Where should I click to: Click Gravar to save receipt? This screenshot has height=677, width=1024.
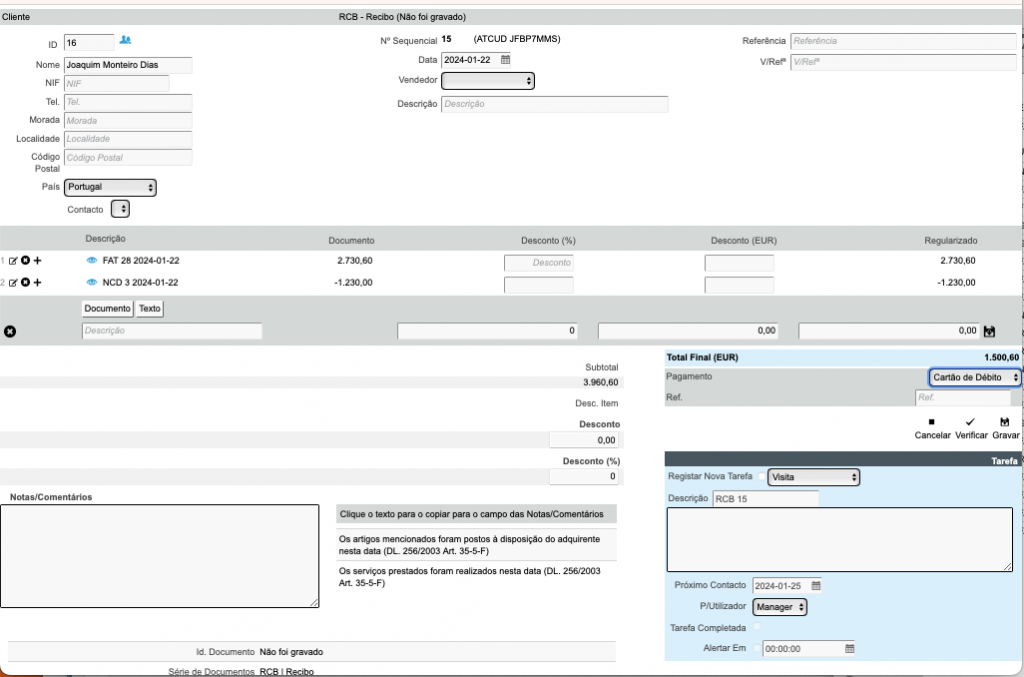click(1006, 429)
